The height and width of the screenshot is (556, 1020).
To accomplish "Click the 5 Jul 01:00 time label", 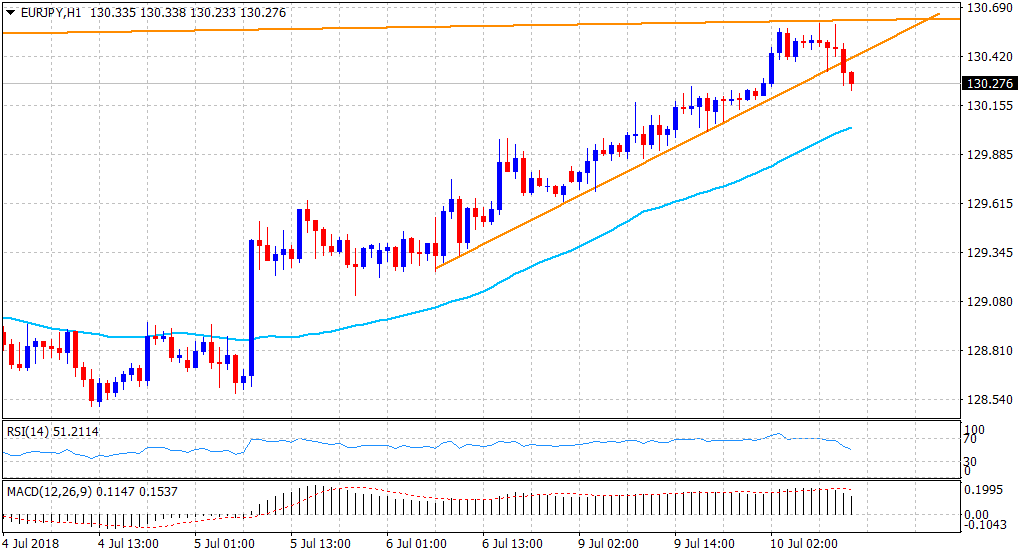I will pos(223,544).
